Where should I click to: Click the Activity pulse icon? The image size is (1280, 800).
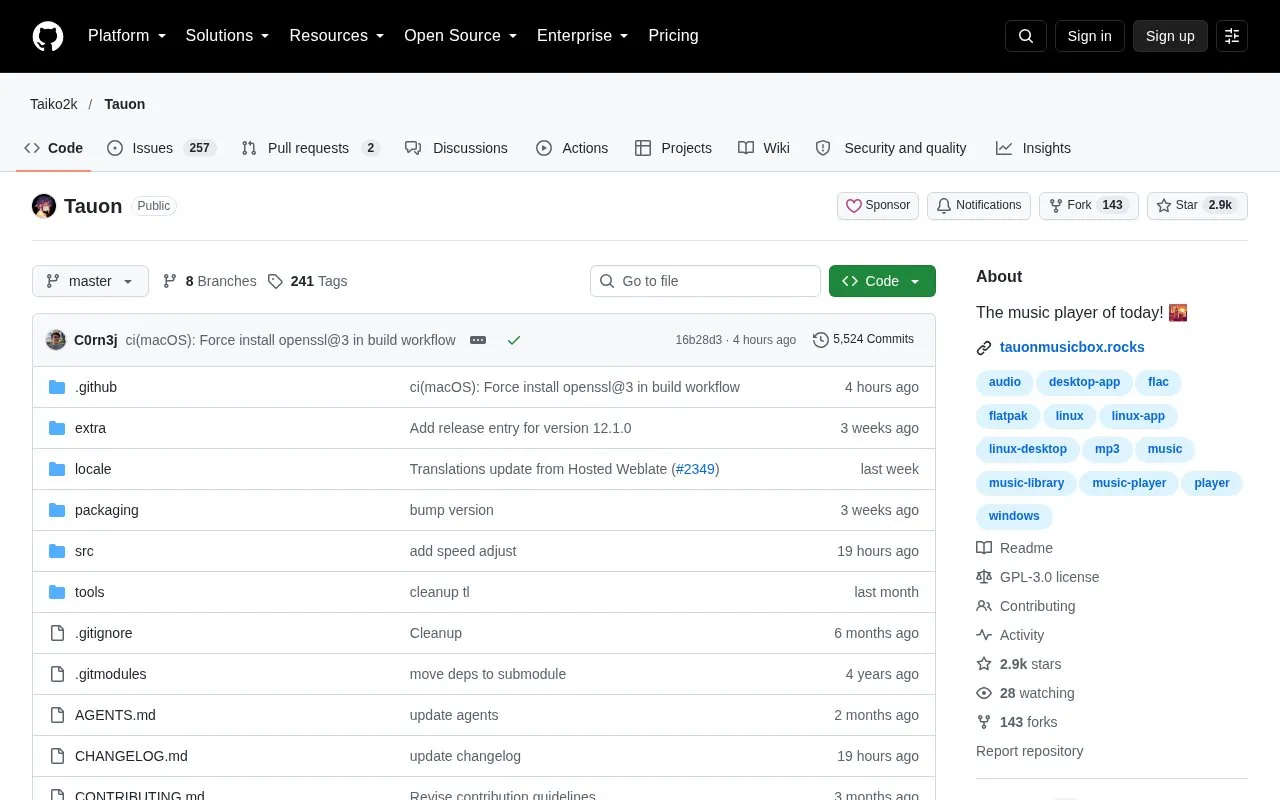984,635
